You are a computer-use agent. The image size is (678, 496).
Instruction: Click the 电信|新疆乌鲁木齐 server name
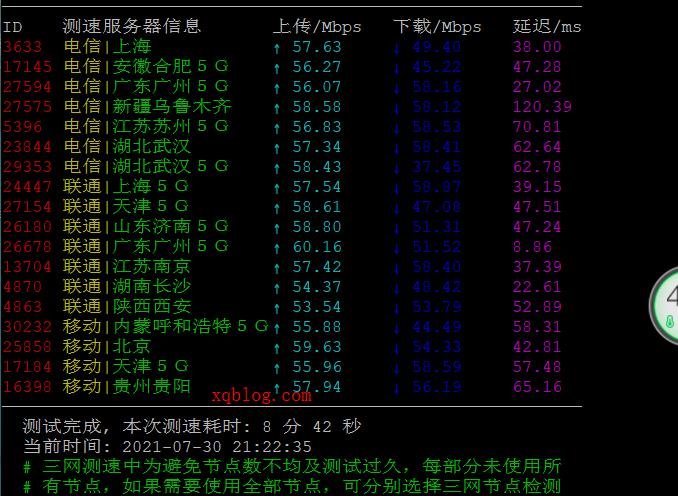tap(147, 106)
